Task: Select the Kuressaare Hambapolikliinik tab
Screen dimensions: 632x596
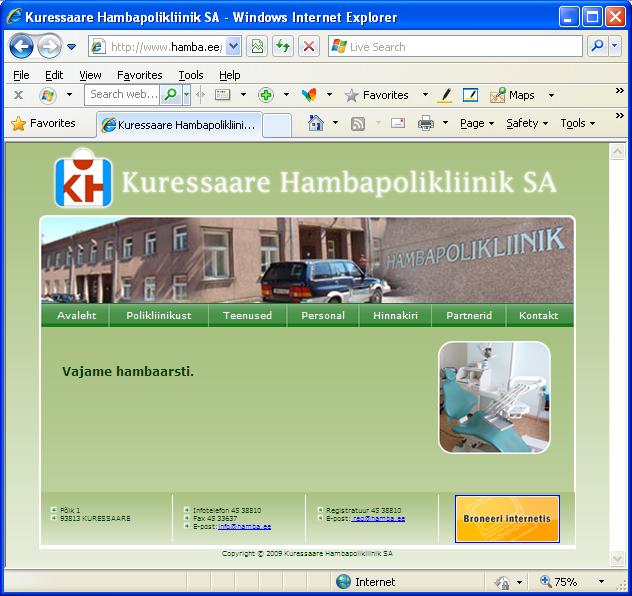Action: tap(179, 125)
